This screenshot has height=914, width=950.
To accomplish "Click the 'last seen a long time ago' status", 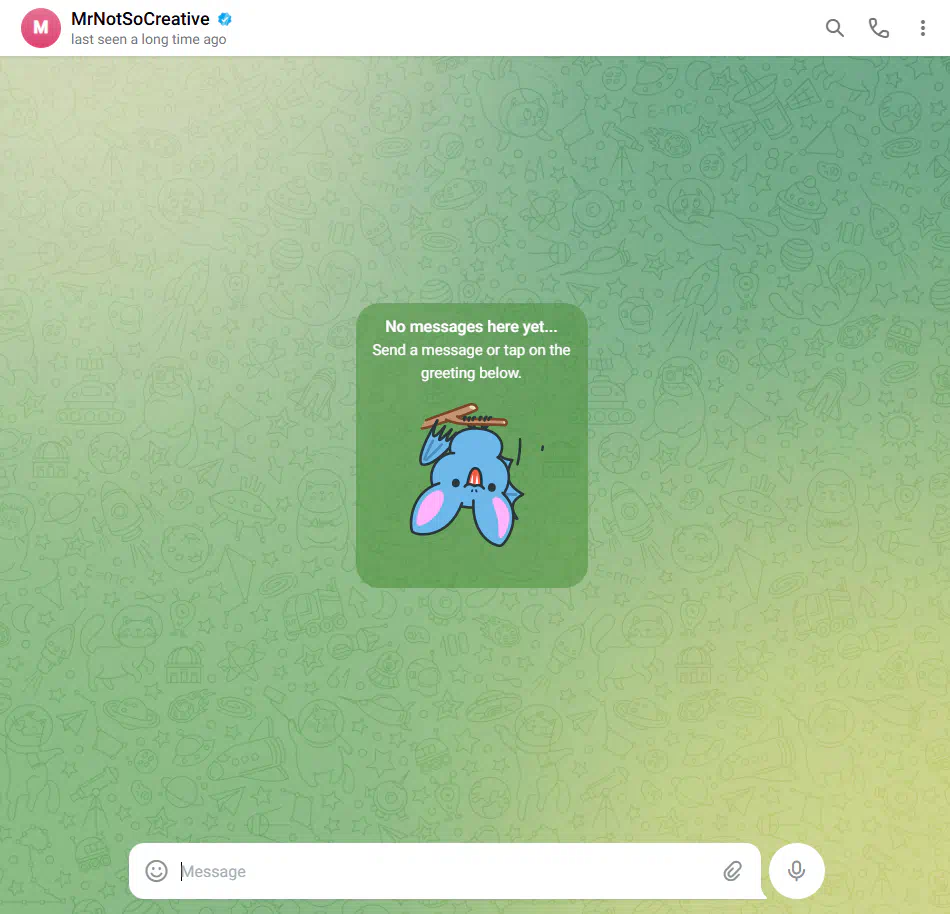I will [148, 39].
